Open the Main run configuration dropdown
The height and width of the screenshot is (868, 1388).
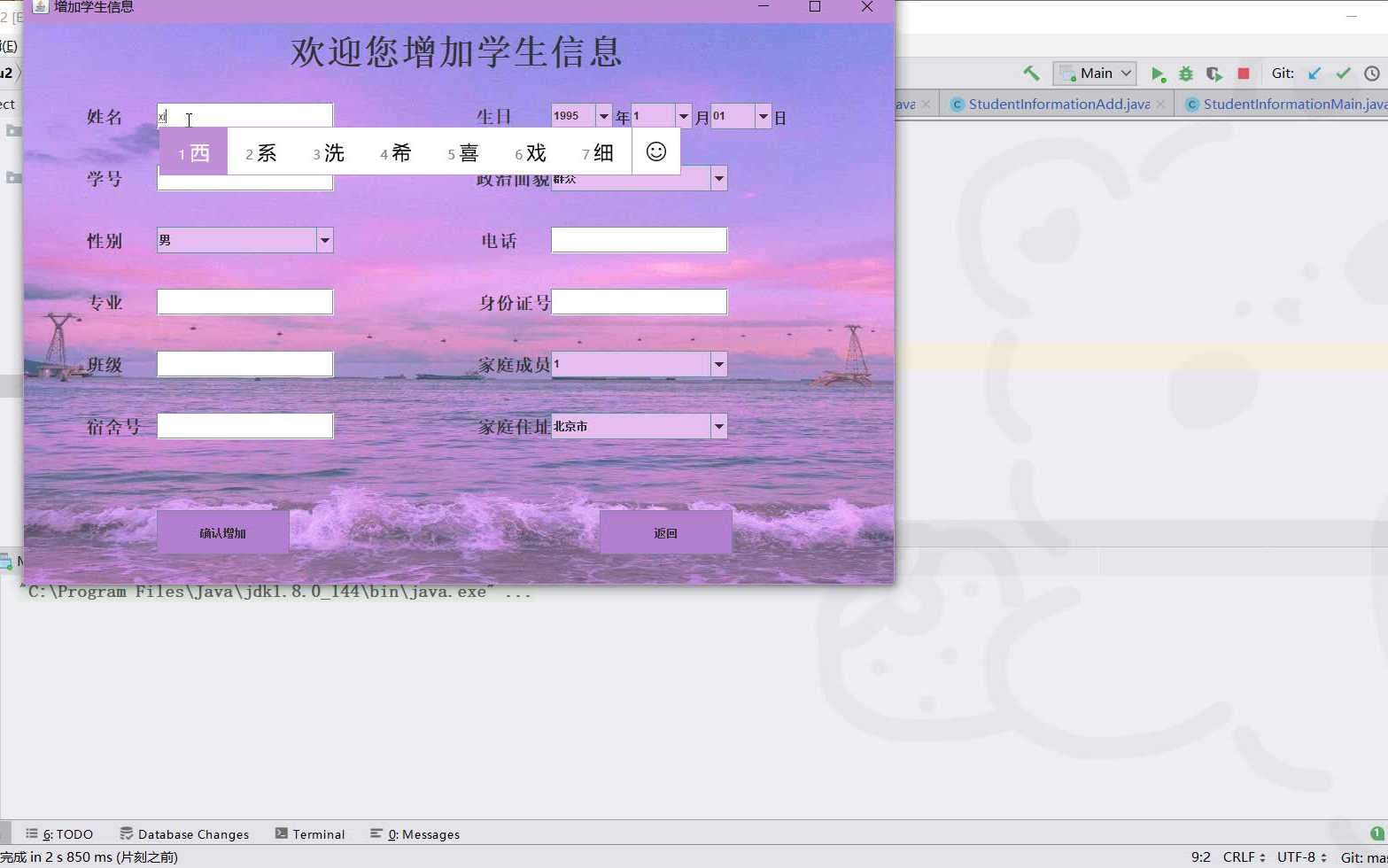click(x=1095, y=74)
